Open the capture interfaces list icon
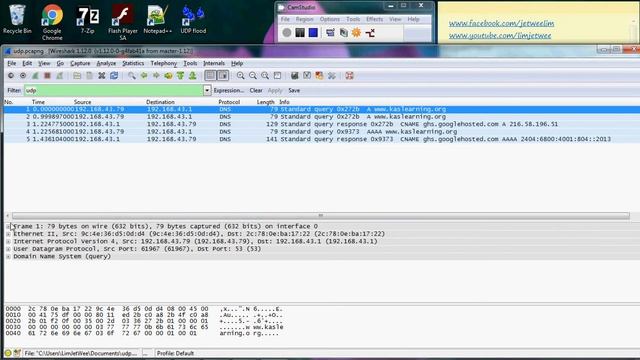This screenshot has width=640, height=360. pos(11,76)
